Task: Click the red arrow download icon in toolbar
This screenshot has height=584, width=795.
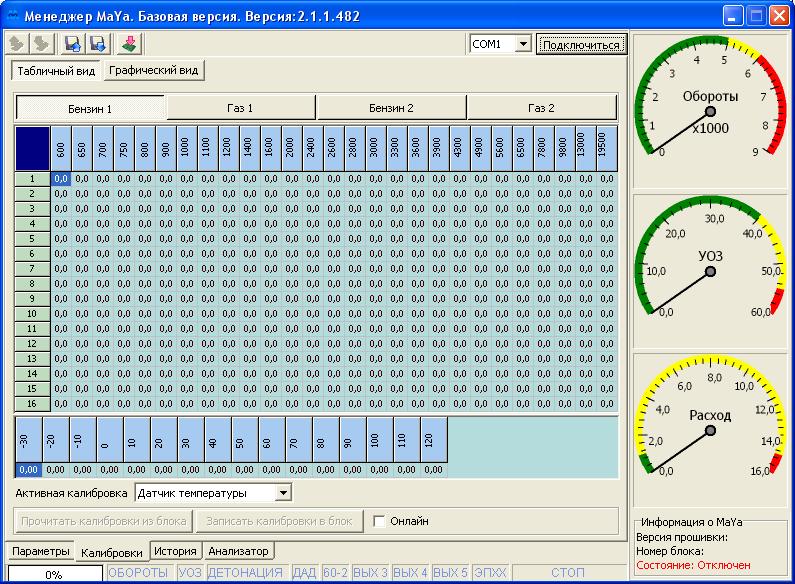Action: pos(130,44)
